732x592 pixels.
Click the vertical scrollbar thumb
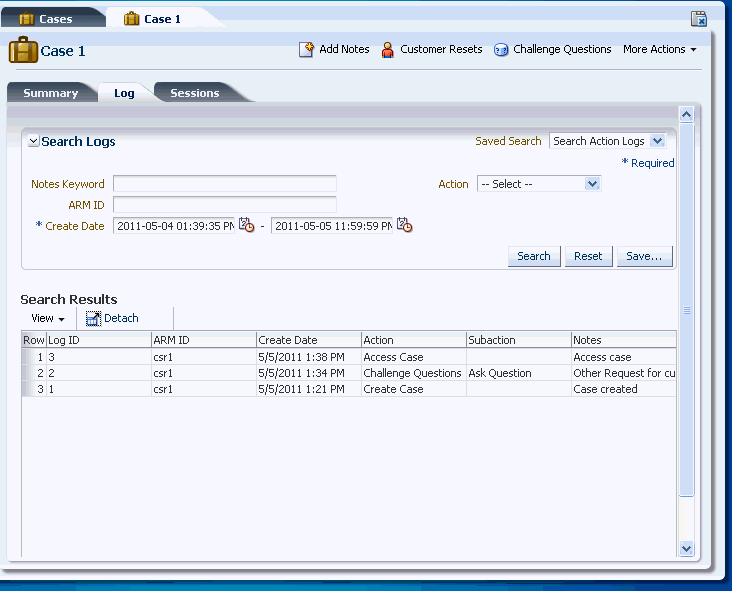(686, 310)
